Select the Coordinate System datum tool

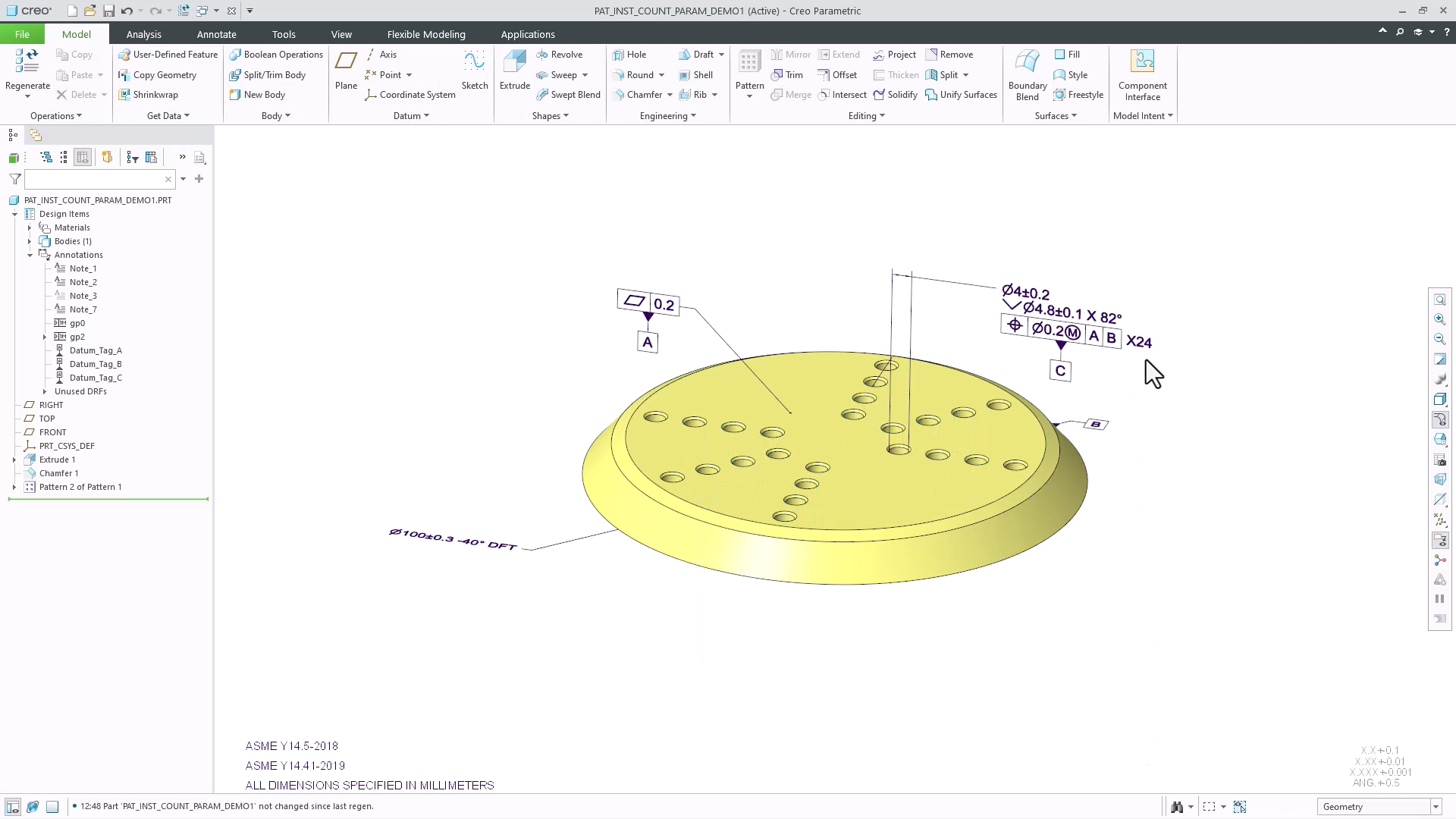(410, 95)
